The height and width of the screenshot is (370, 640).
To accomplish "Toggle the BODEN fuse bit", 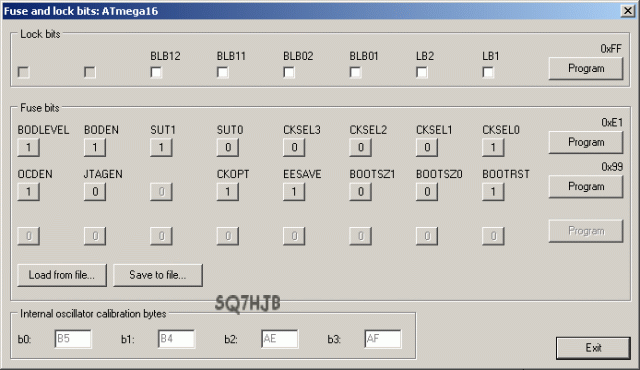I will coord(95,147).
